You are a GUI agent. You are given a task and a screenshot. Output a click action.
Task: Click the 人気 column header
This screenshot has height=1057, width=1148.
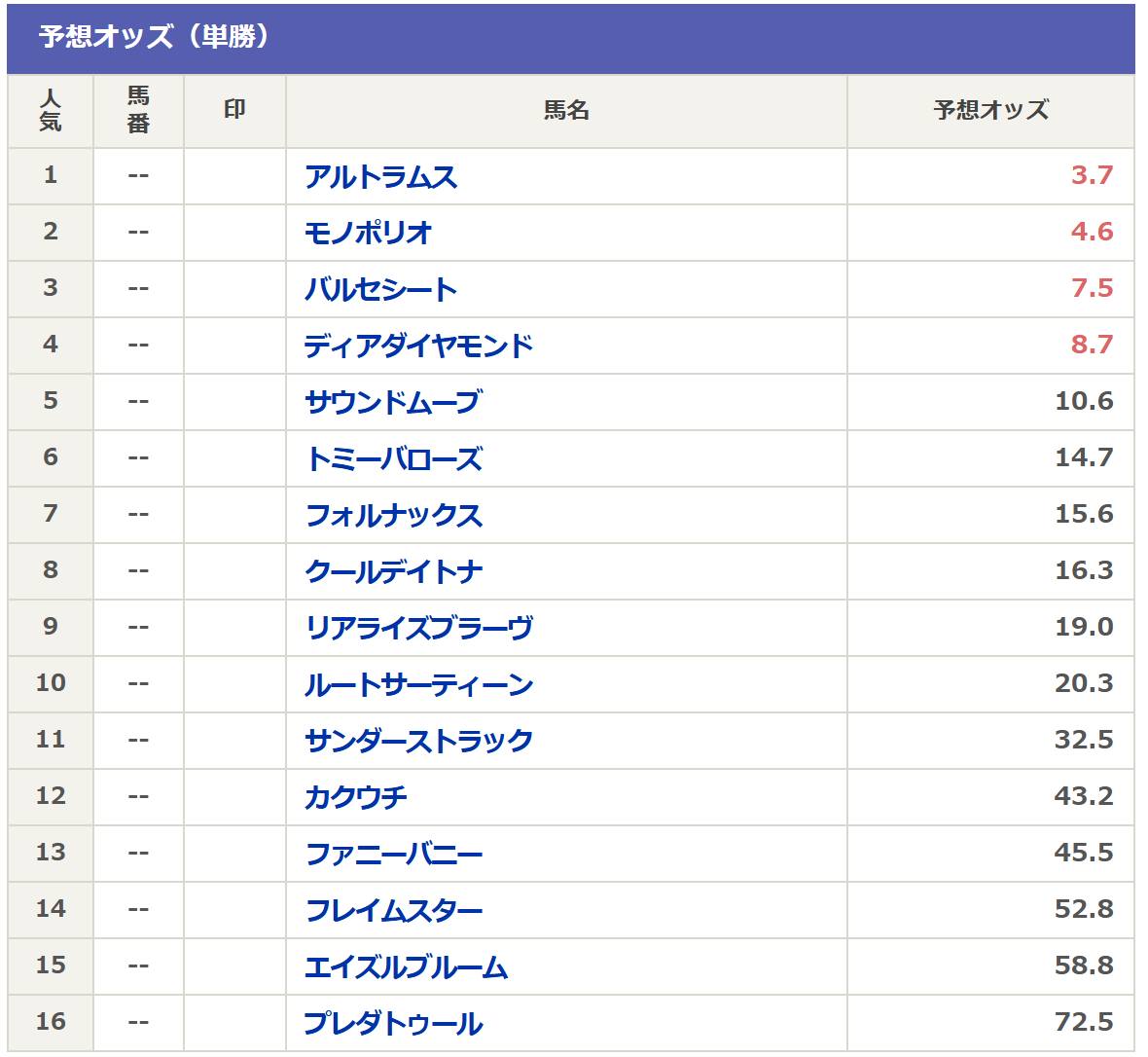(51, 110)
